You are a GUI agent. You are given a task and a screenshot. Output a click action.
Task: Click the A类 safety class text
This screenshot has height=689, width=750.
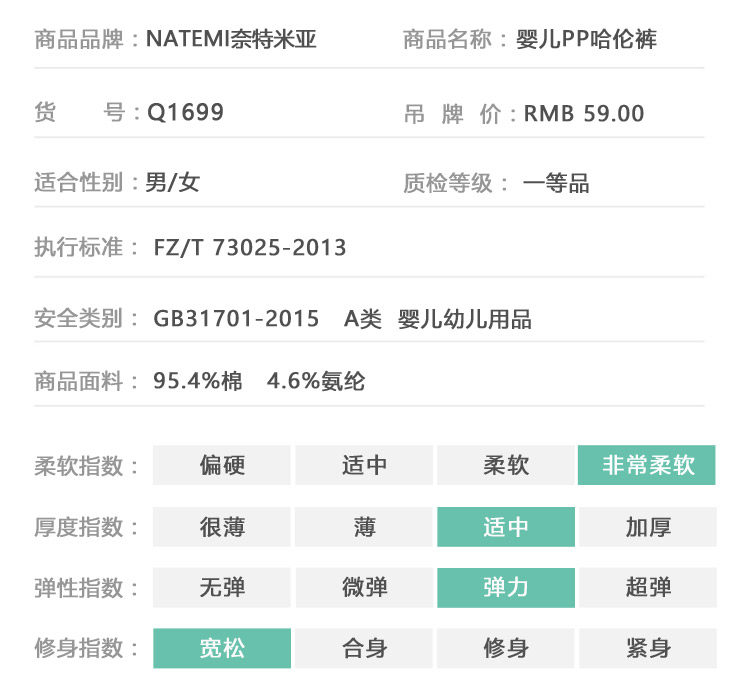pyautogui.click(x=363, y=319)
